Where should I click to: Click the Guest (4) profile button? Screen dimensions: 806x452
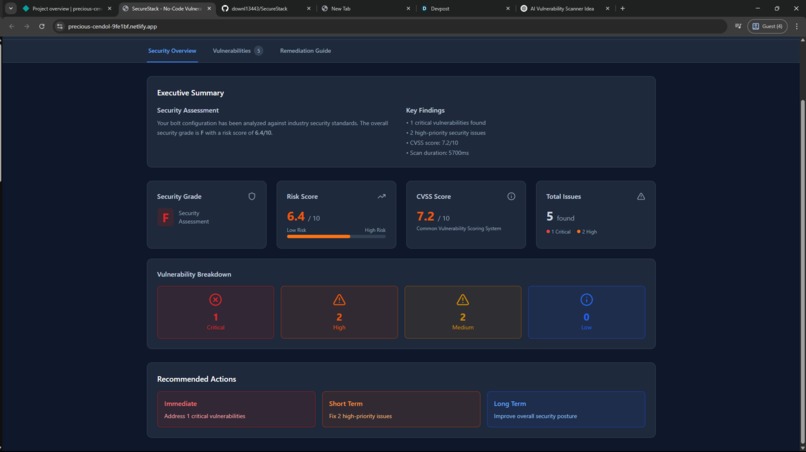[767, 26]
